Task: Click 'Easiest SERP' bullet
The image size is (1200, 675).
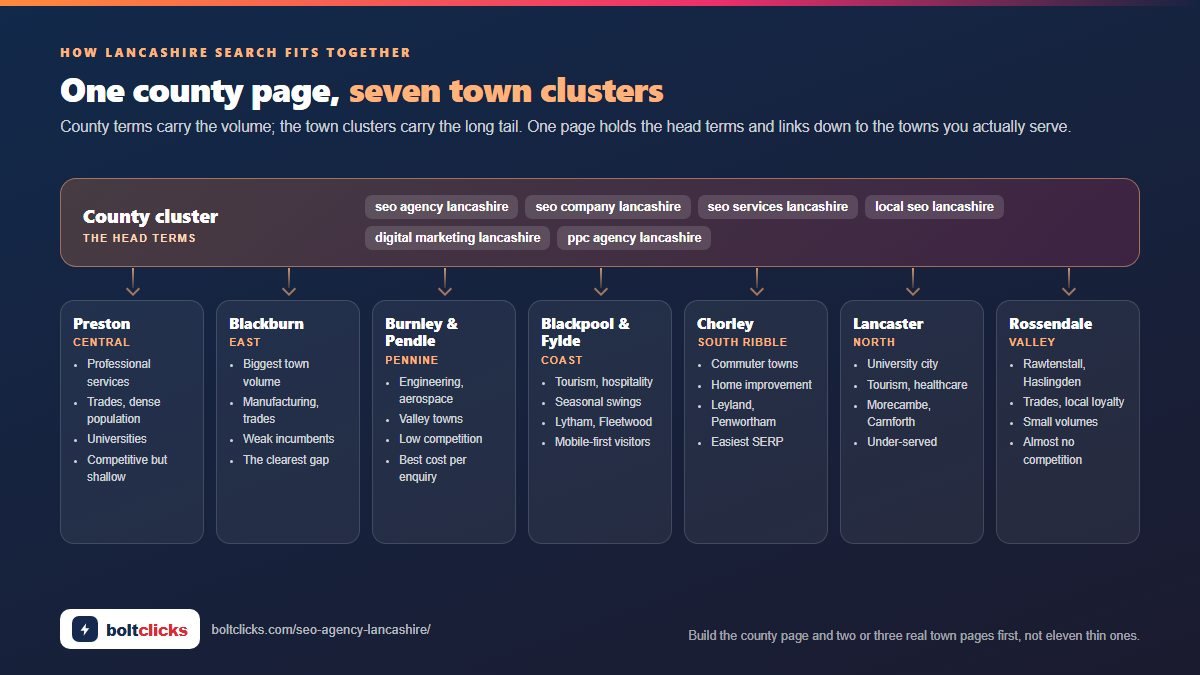Action: click(x=747, y=442)
